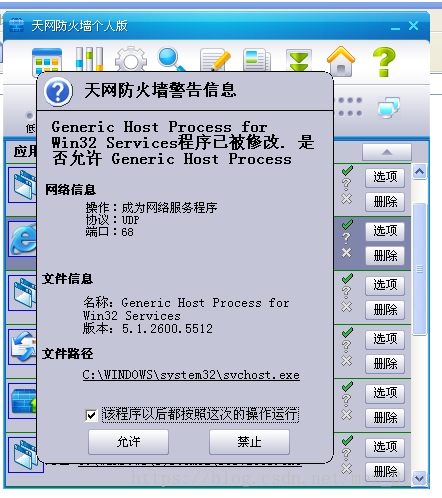Click 禁止 button in warning dialog

pos(249,442)
